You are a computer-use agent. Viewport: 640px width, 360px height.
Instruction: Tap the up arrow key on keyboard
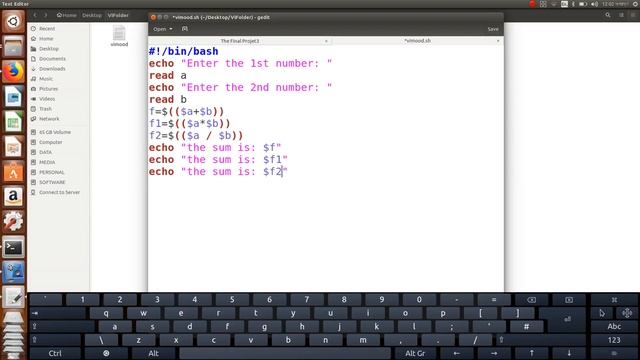[x=531, y=353]
